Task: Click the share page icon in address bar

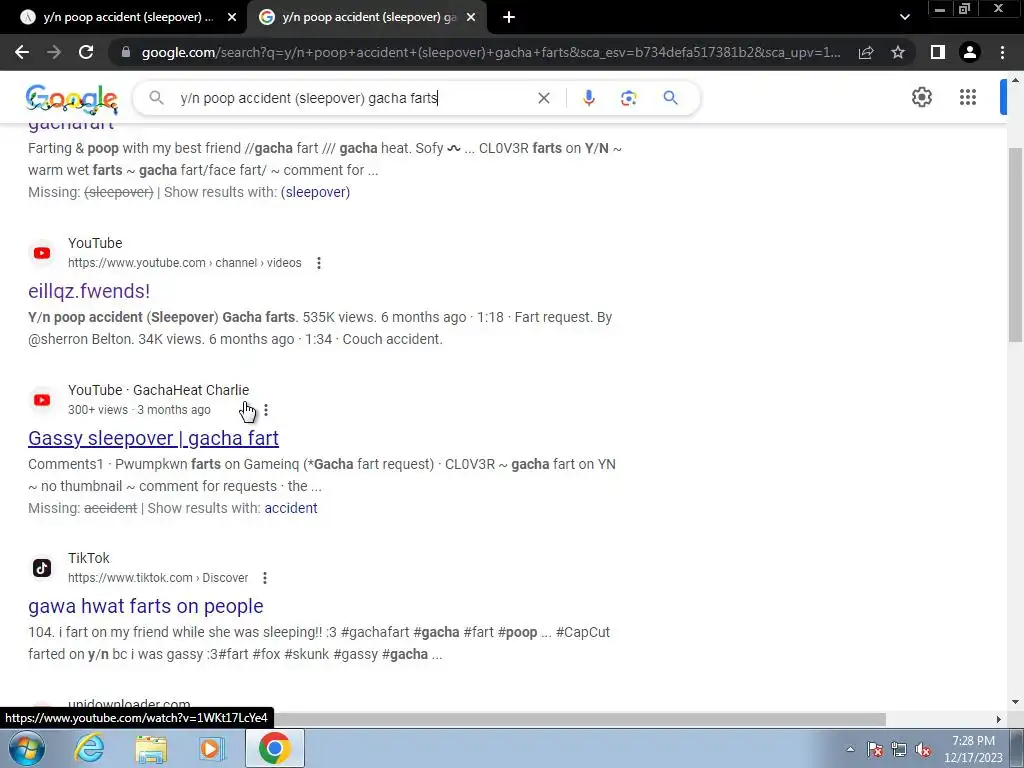Action: 866,52
